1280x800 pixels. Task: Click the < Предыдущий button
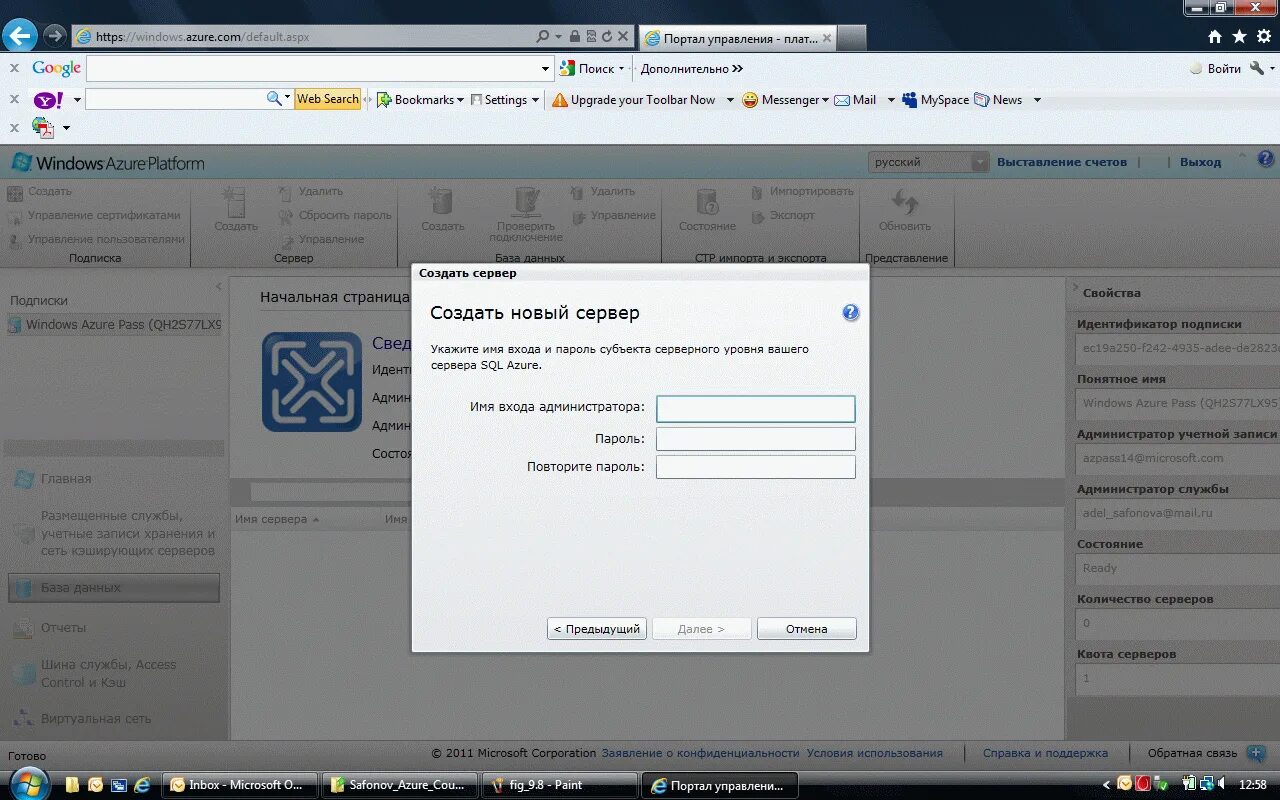(597, 629)
